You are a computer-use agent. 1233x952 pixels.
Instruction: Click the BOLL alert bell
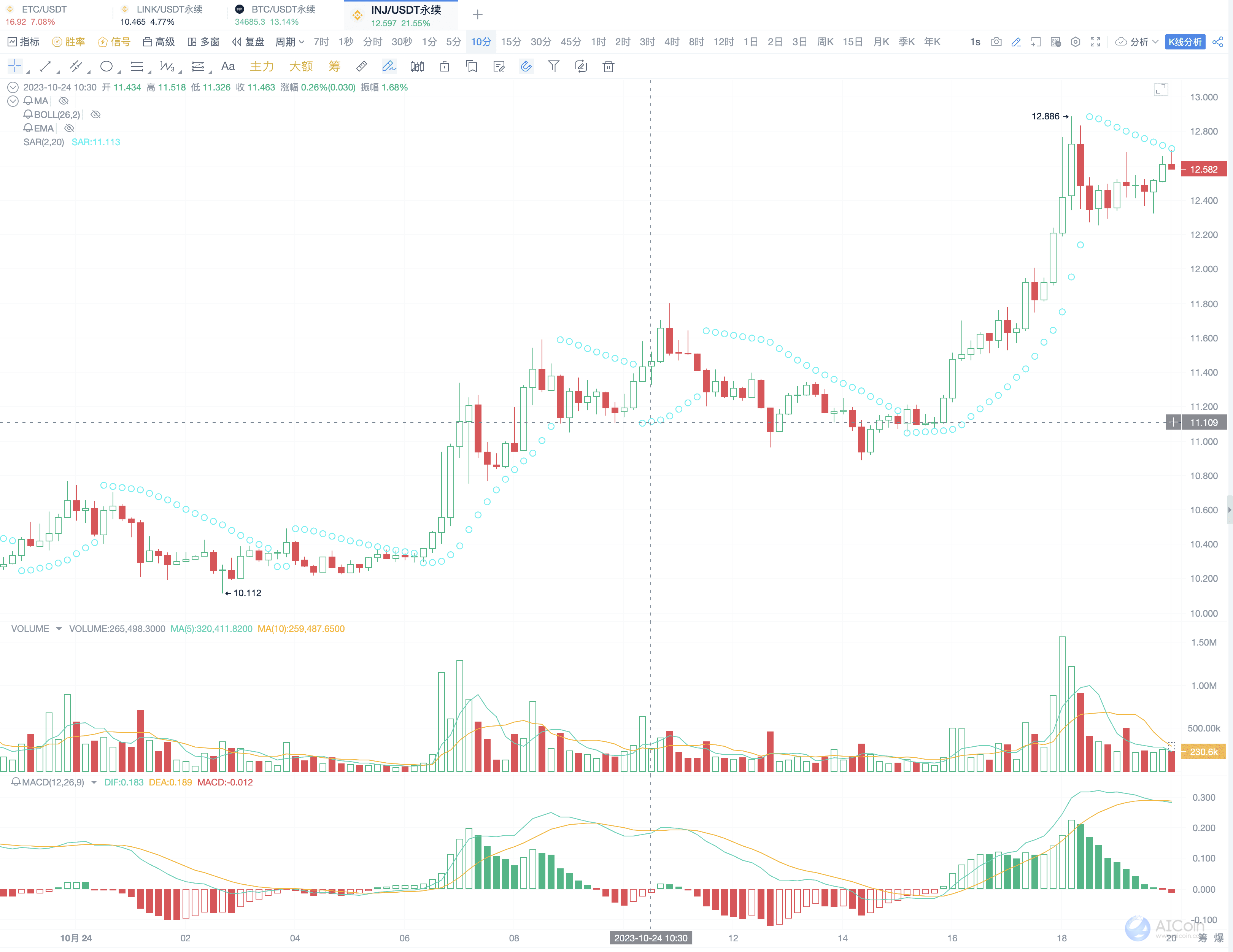[x=28, y=114]
